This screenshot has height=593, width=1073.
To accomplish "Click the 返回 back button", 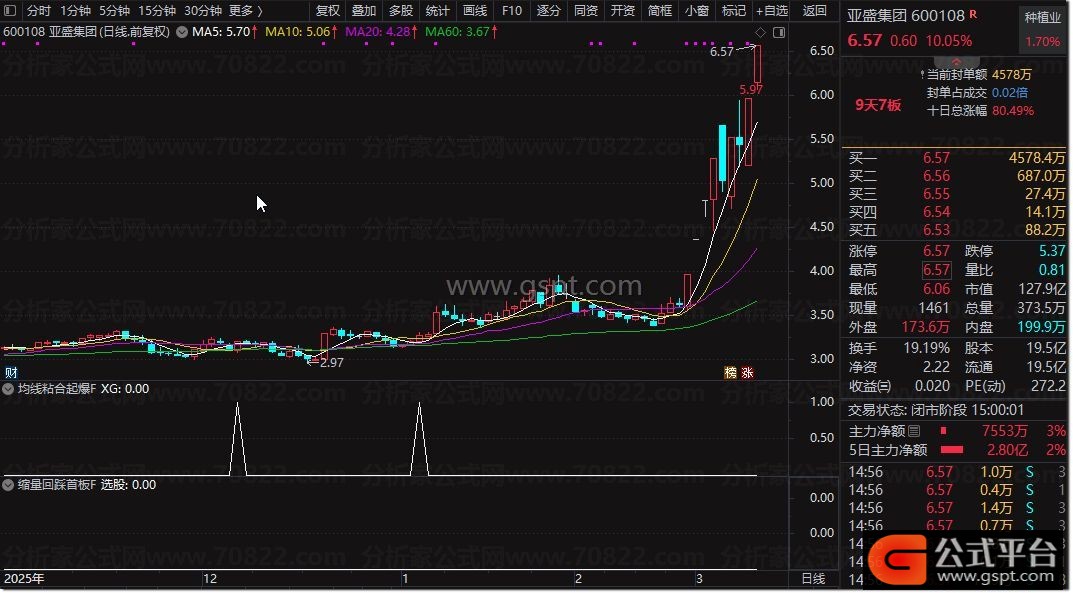I will click(x=815, y=11).
